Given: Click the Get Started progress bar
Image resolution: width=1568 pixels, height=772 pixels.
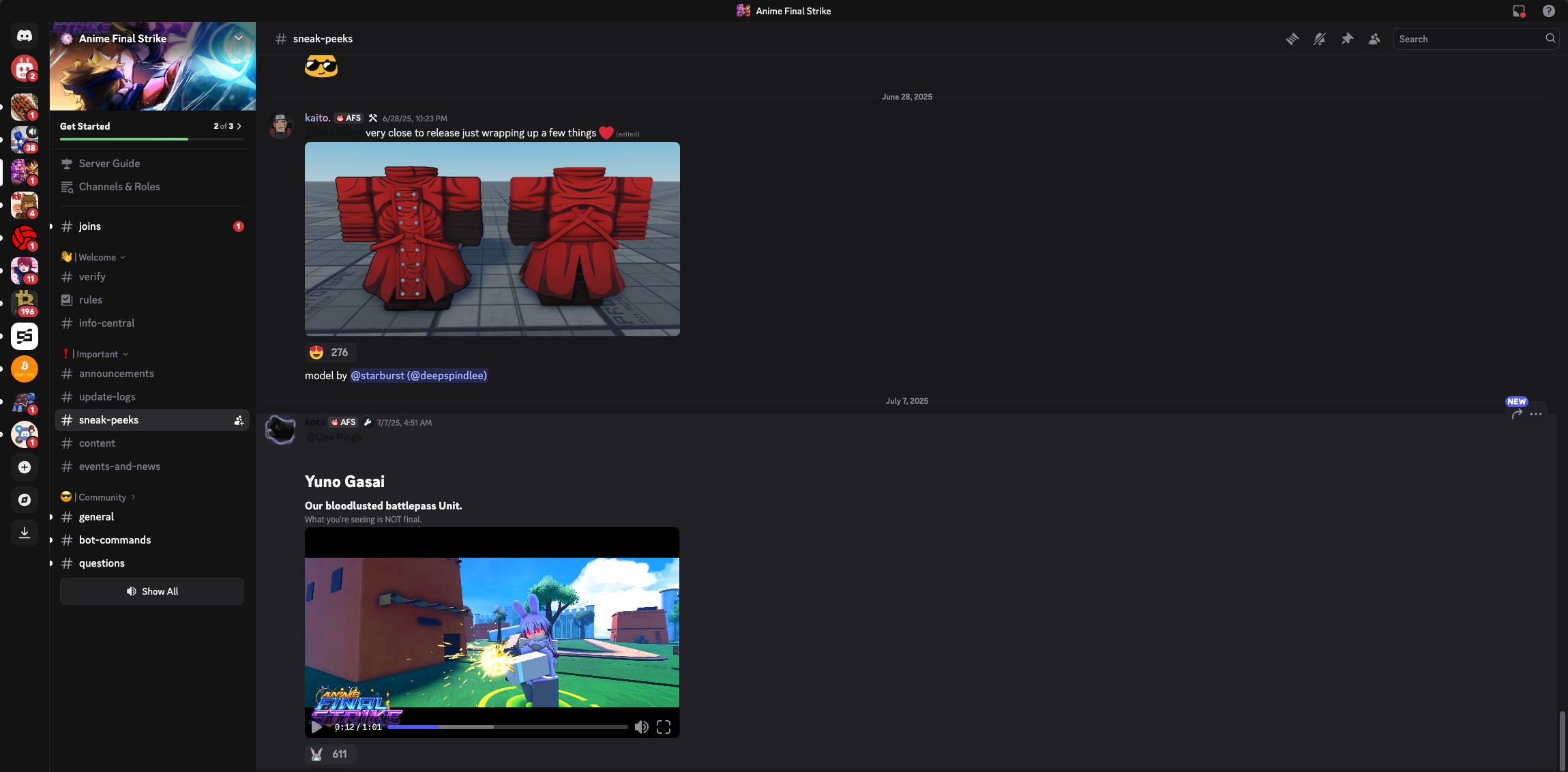Looking at the screenshot, I should [151, 139].
